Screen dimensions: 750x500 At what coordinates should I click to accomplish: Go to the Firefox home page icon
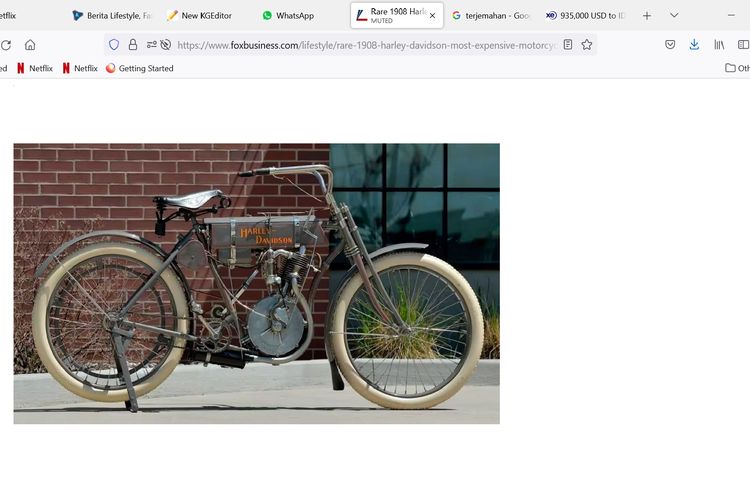[x=30, y=45]
